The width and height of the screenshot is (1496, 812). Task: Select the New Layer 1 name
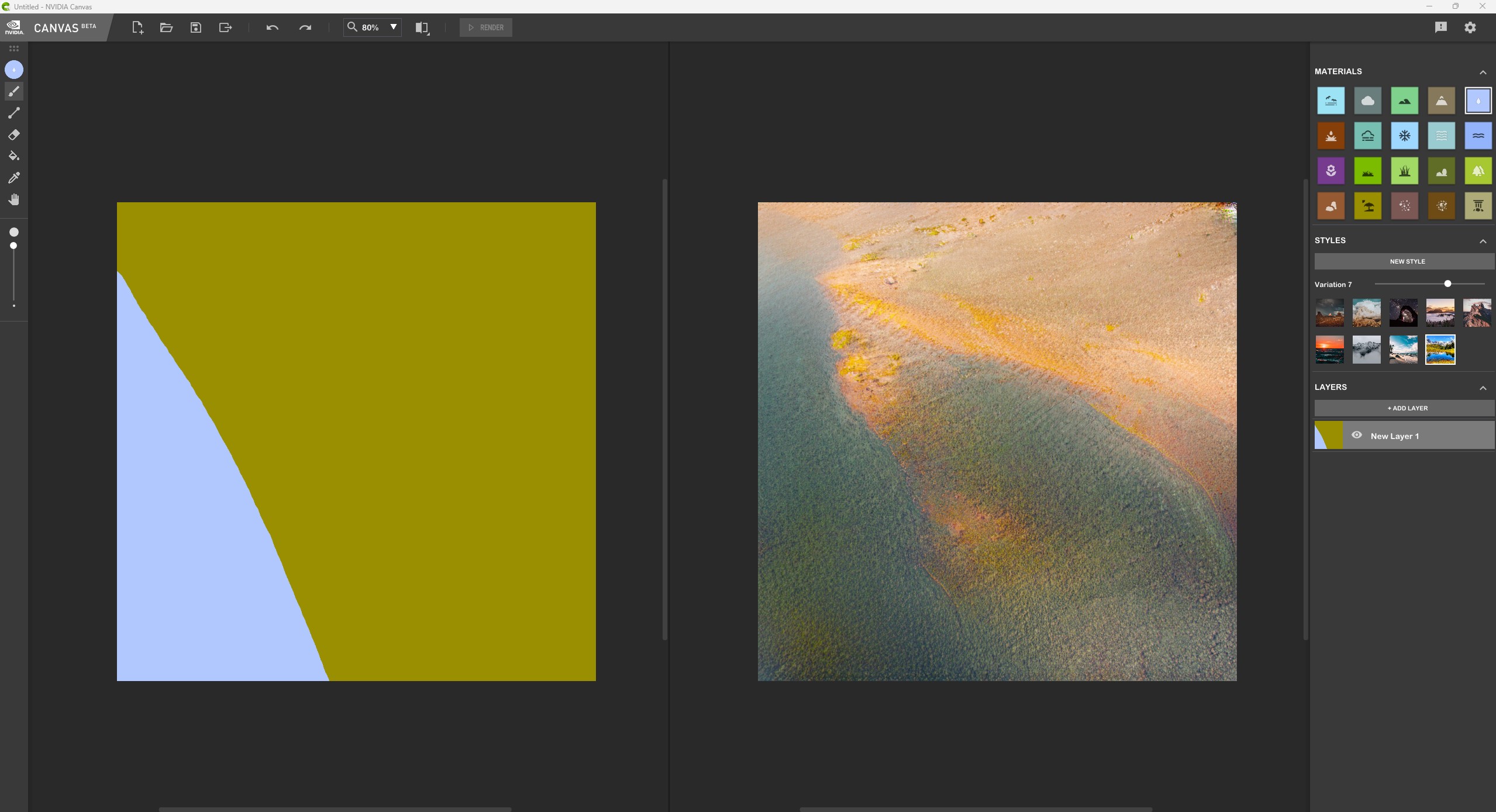(1395, 436)
